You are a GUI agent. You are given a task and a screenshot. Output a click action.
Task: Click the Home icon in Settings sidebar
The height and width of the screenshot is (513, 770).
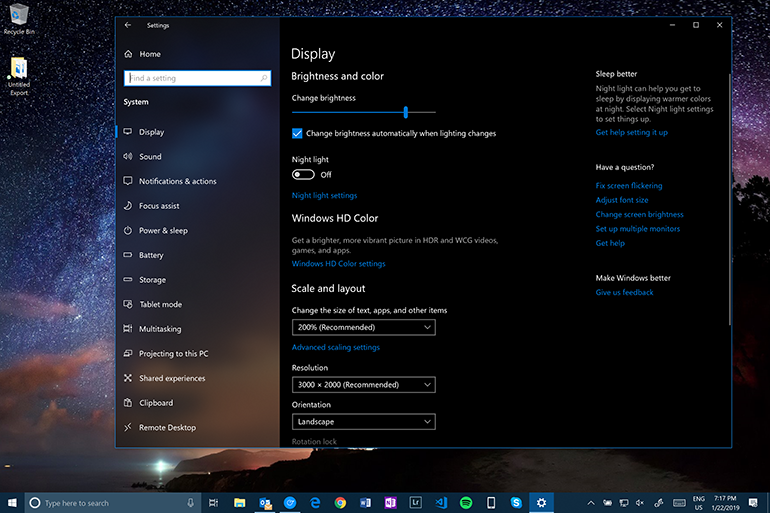point(128,54)
